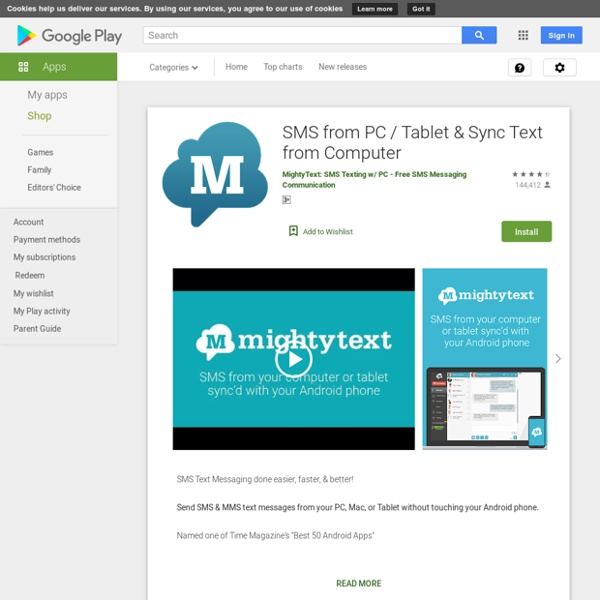600x600 pixels.
Task: Open Family category
Action: (39, 170)
